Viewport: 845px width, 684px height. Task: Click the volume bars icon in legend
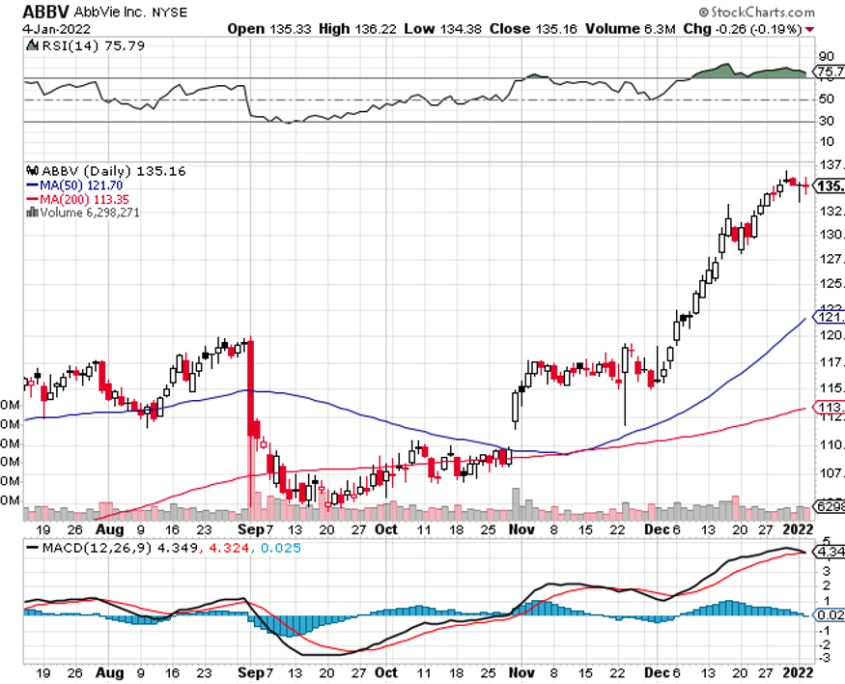pyautogui.click(x=32, y=212)
